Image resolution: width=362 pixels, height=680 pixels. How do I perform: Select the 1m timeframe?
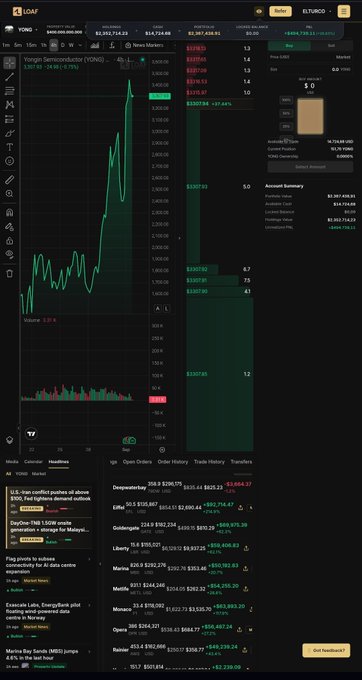coord(6,45)
